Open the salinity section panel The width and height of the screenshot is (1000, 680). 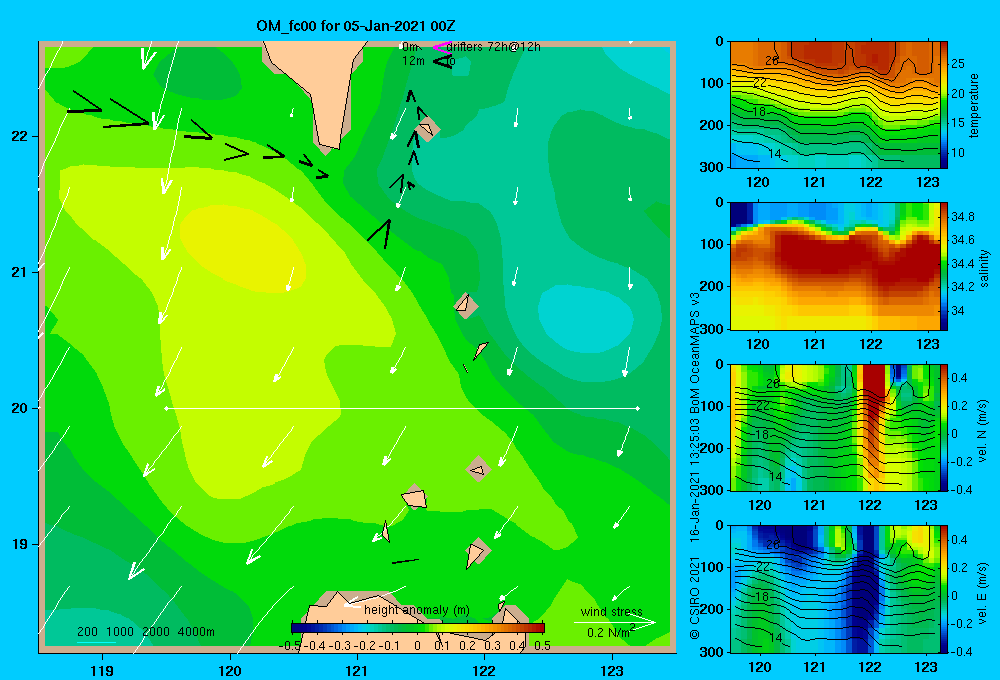point(835,266)
